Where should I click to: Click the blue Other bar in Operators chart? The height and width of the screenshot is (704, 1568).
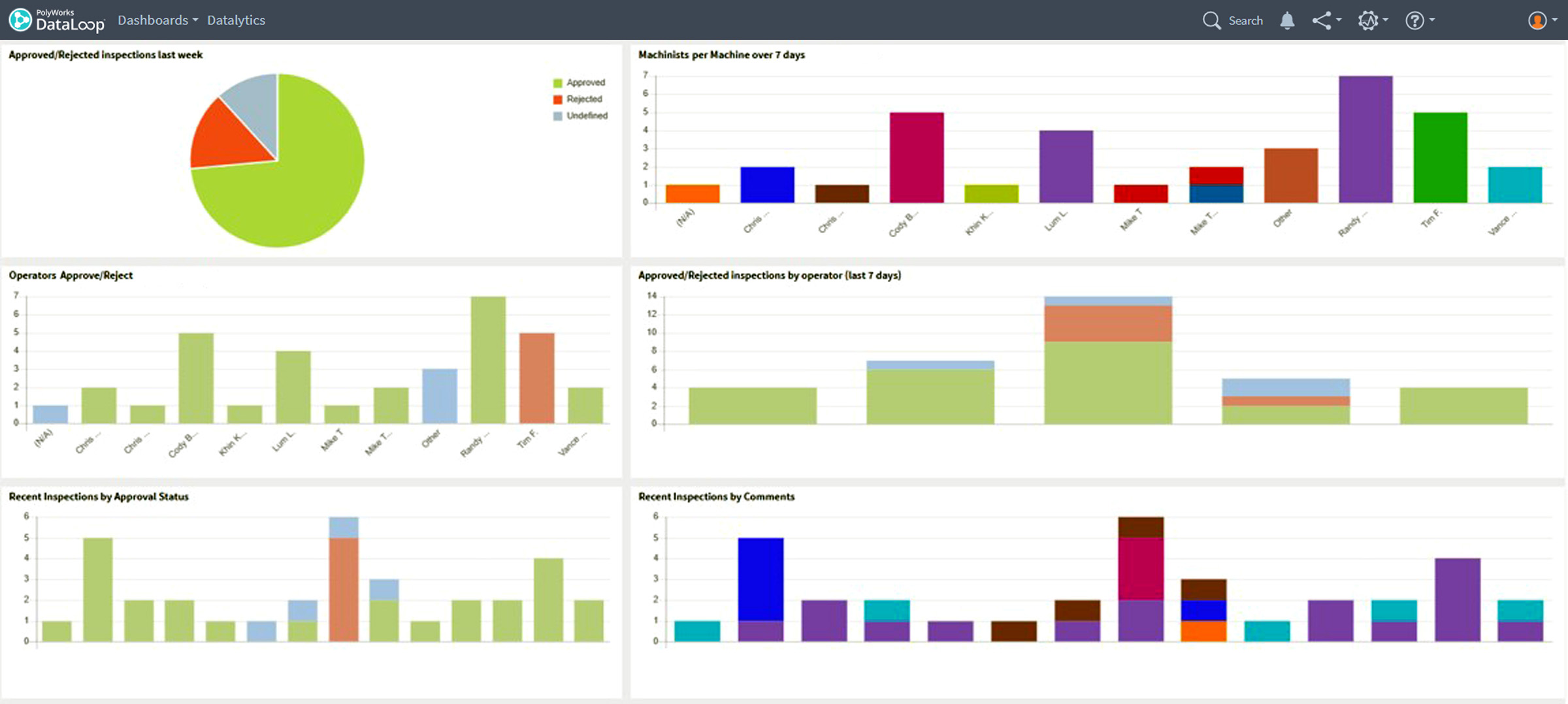(440, 396)
